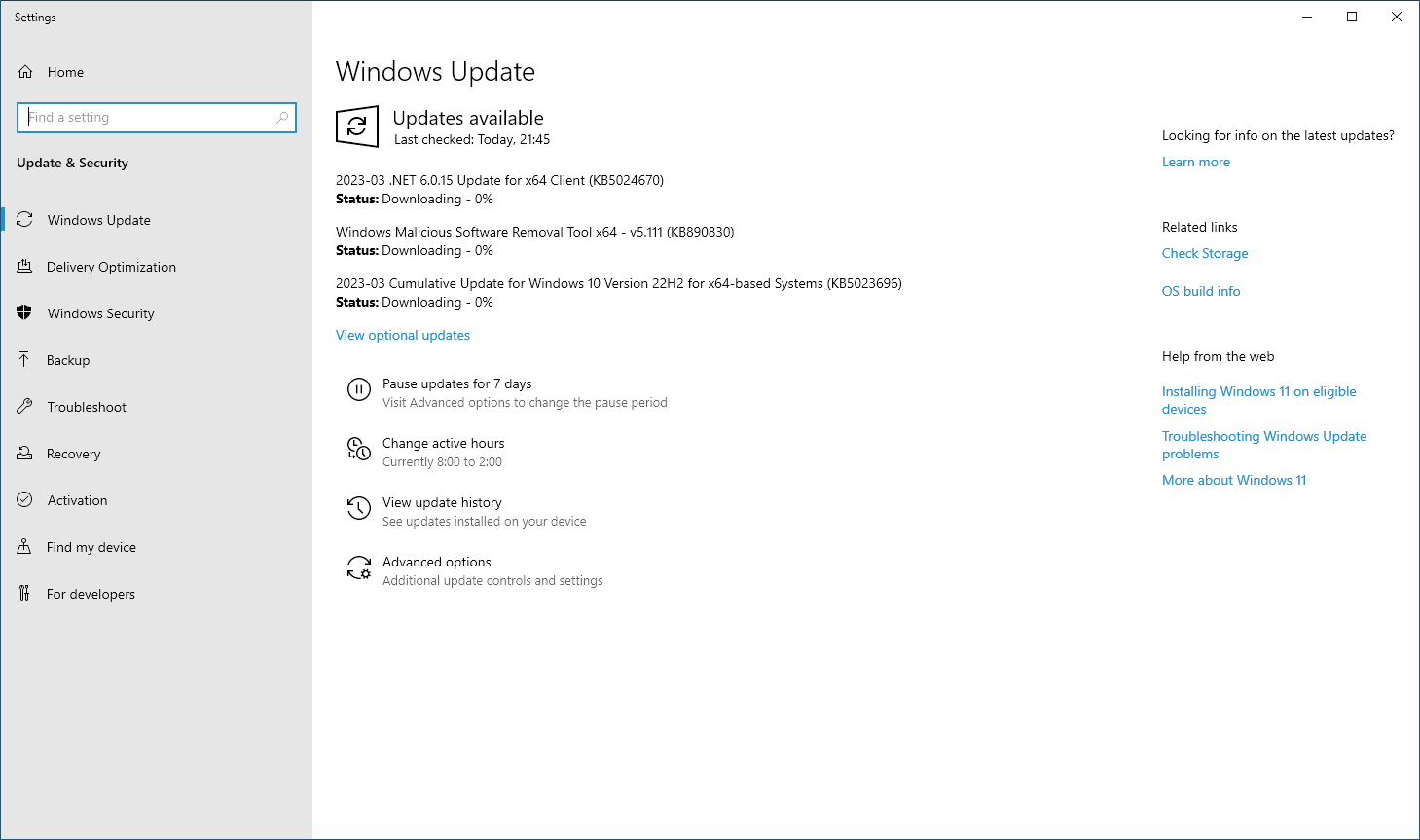Viewport: 1420px width, 840px height.
Task: Click the large Updates available refresh icon
Action: coord(357,127)
